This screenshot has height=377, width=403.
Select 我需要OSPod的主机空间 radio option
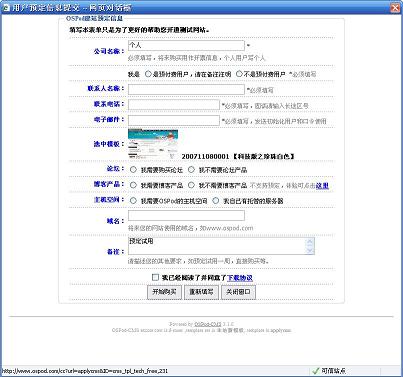pos(133,201)
